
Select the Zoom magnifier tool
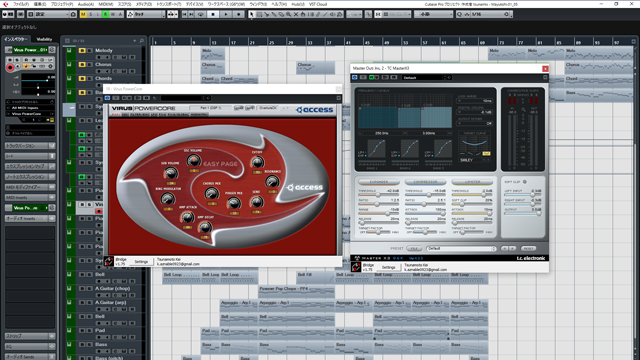point(288,14)
